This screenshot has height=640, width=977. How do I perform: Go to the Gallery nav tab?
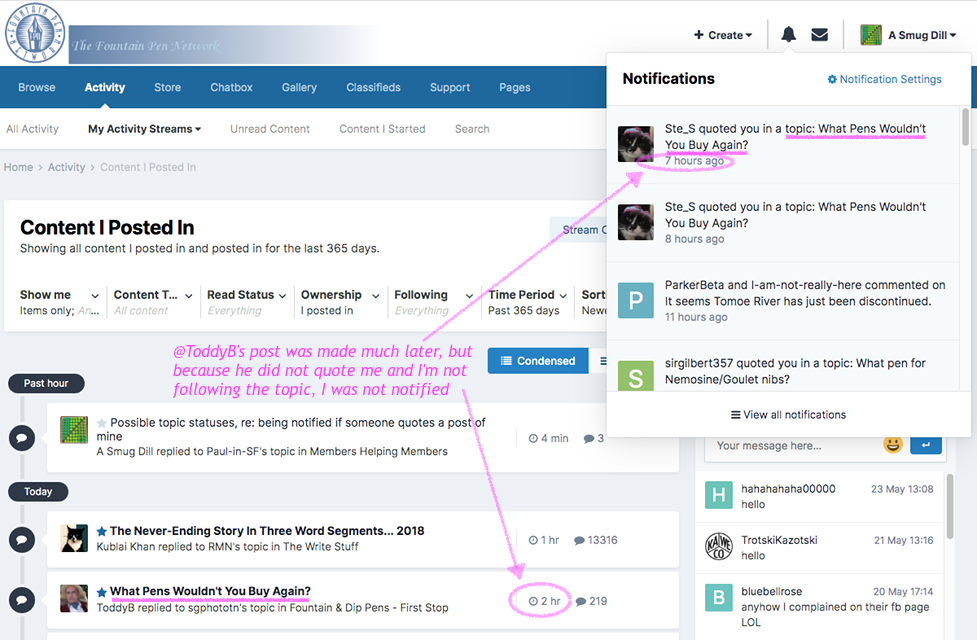(299, 87)
